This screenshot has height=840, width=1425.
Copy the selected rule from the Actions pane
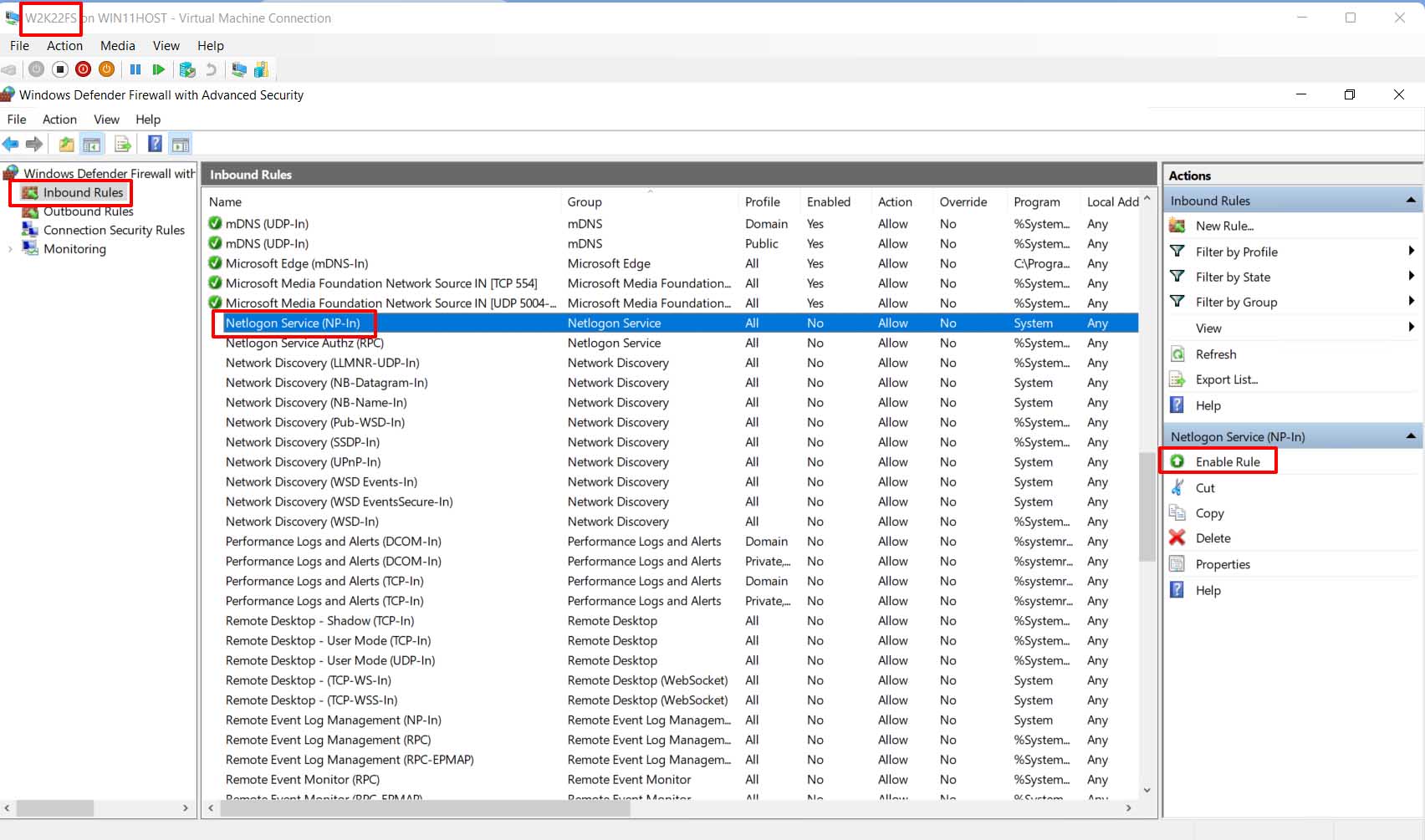click(x=1210, y=513)
